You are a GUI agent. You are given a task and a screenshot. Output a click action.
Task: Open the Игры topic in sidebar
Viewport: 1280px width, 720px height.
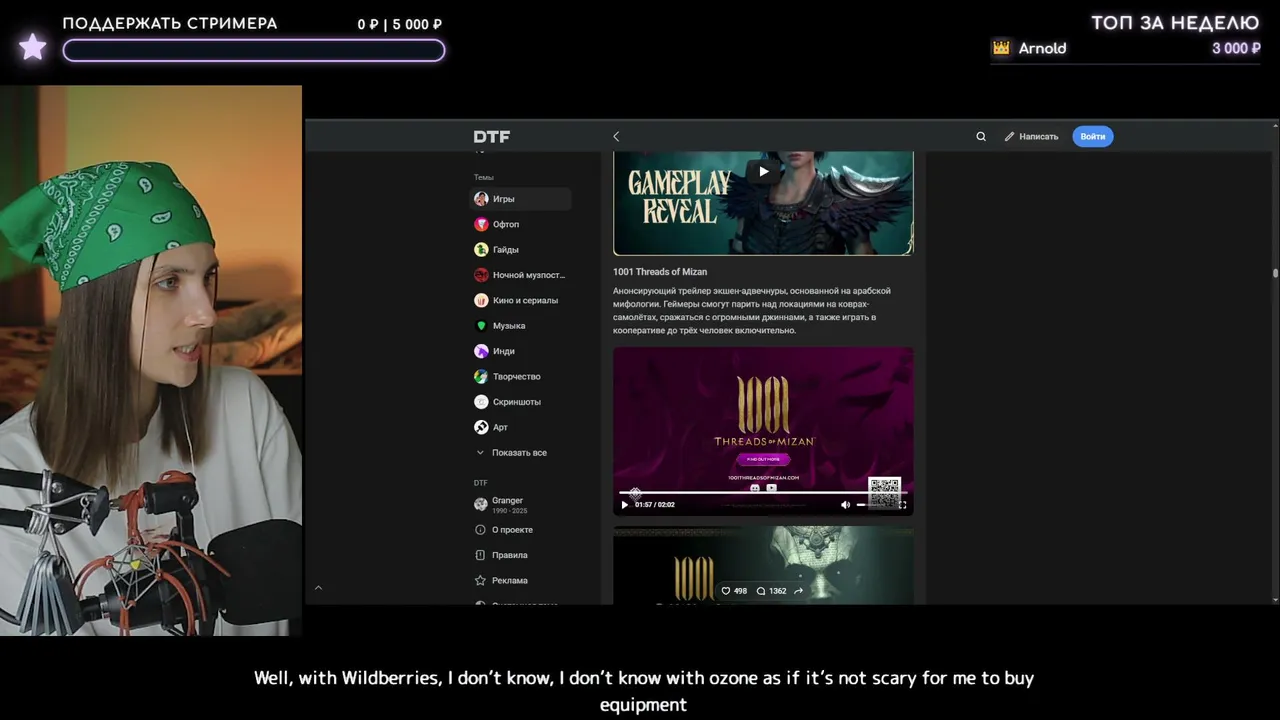(521, 199)
